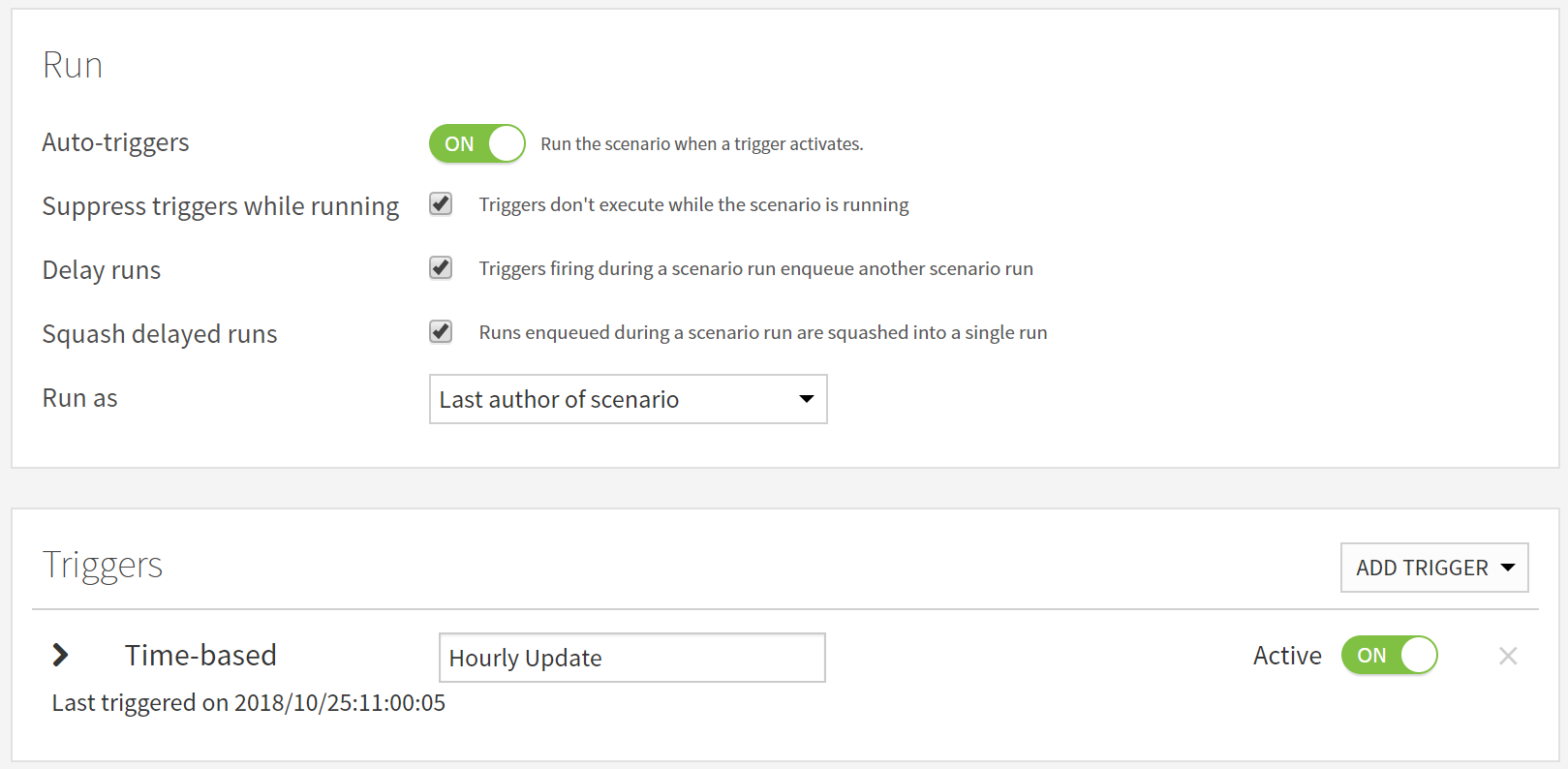Click the Run section heading

pos(73,65)
